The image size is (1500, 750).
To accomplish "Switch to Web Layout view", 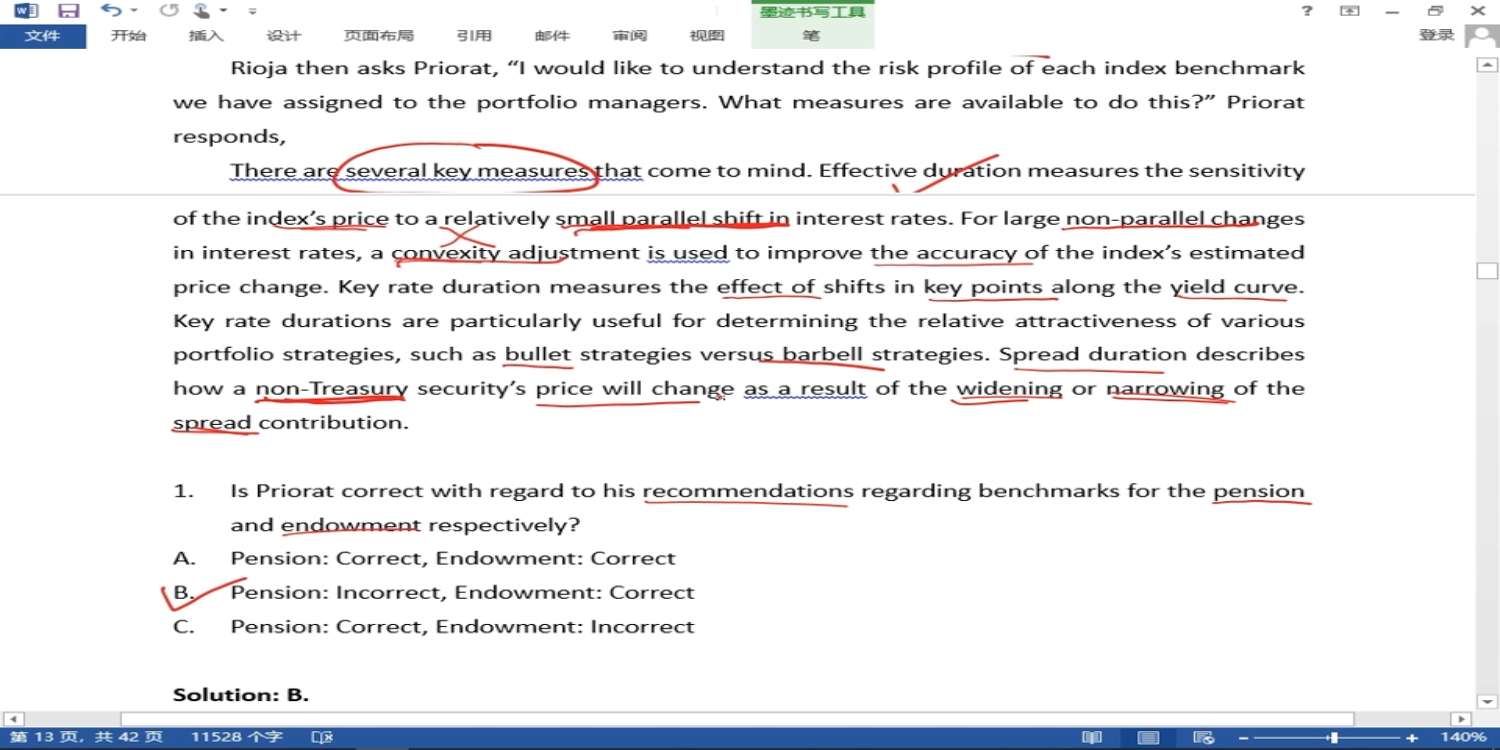I will coord(1206,738).
